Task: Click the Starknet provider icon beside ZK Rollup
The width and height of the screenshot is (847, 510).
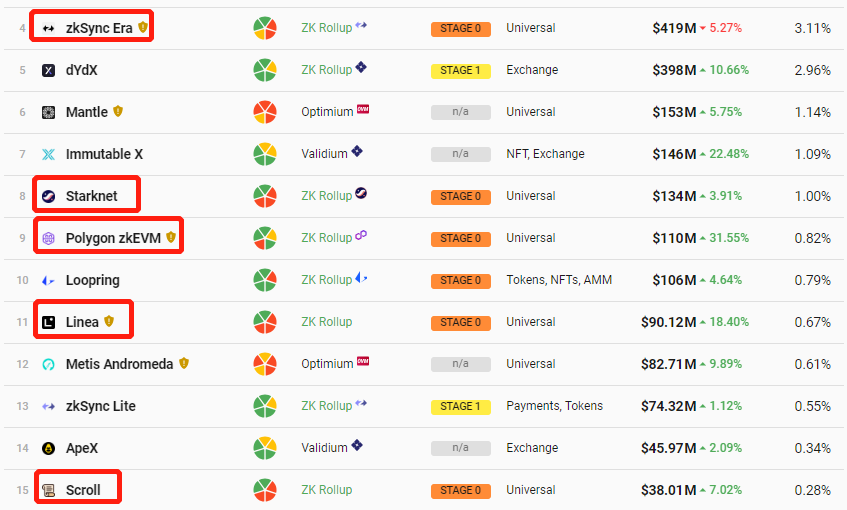Action: 361,193
